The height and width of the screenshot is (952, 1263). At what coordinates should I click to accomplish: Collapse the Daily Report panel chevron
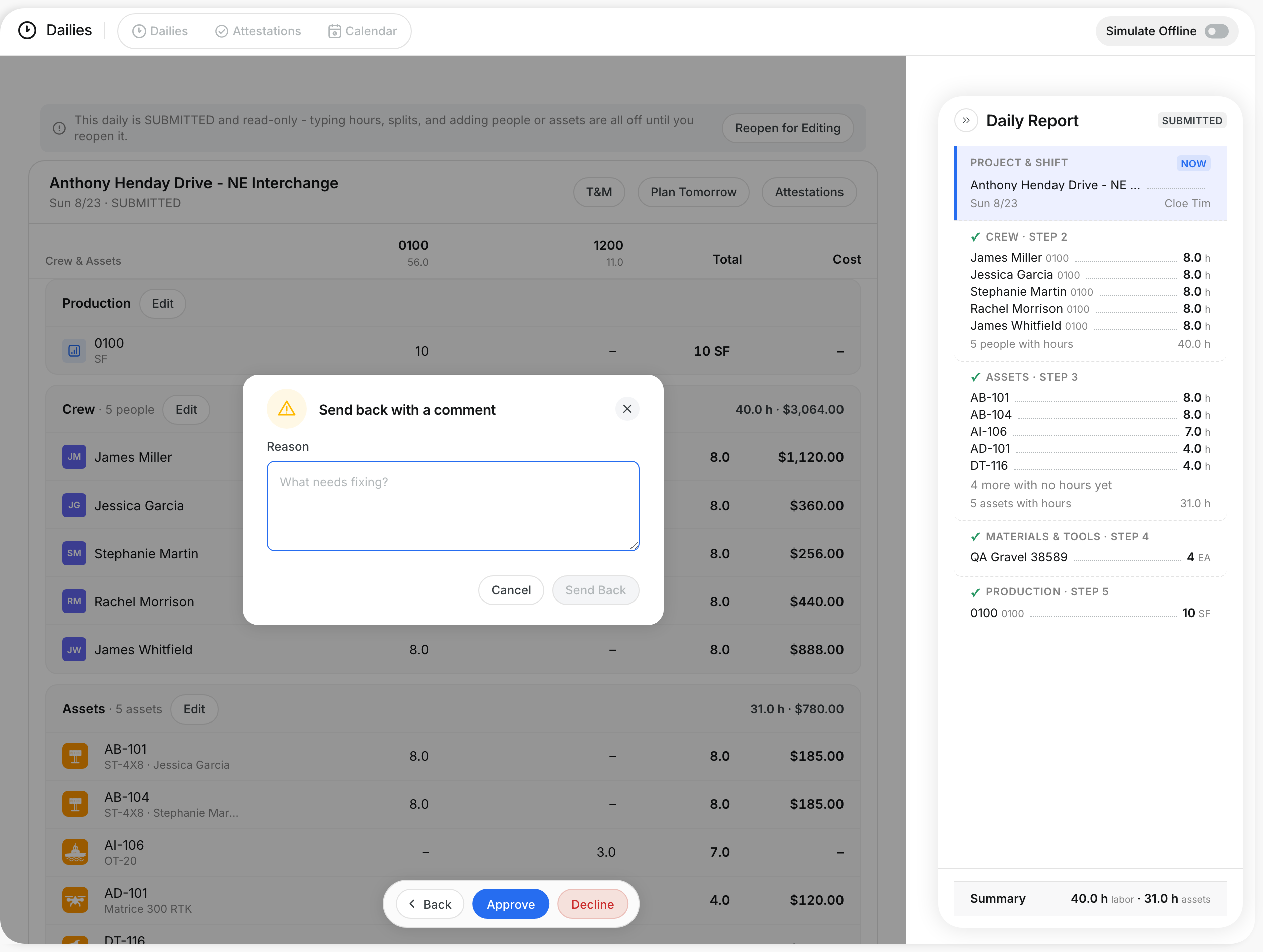[966, 120]
